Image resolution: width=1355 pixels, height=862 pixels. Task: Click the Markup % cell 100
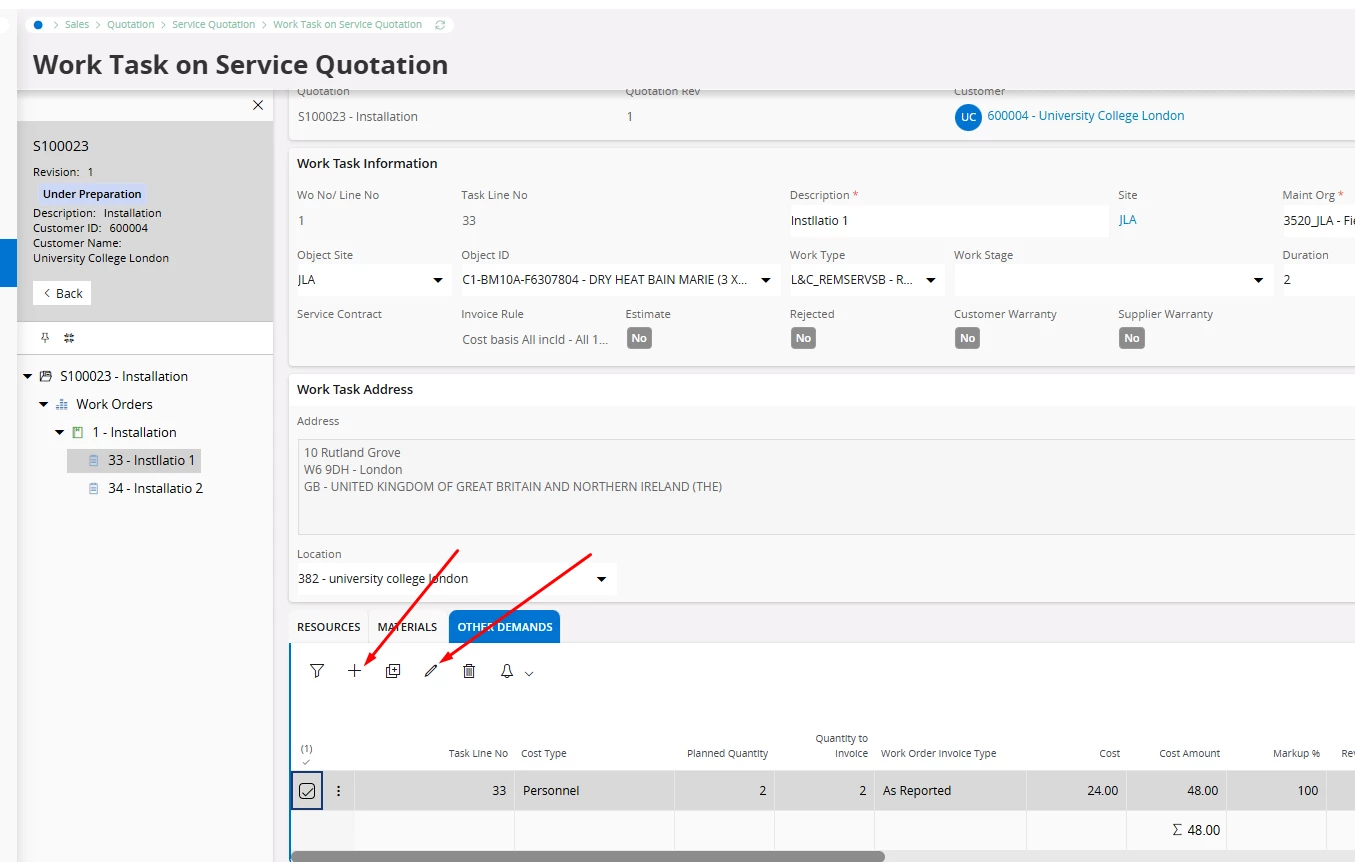(x=1276, y=791)
